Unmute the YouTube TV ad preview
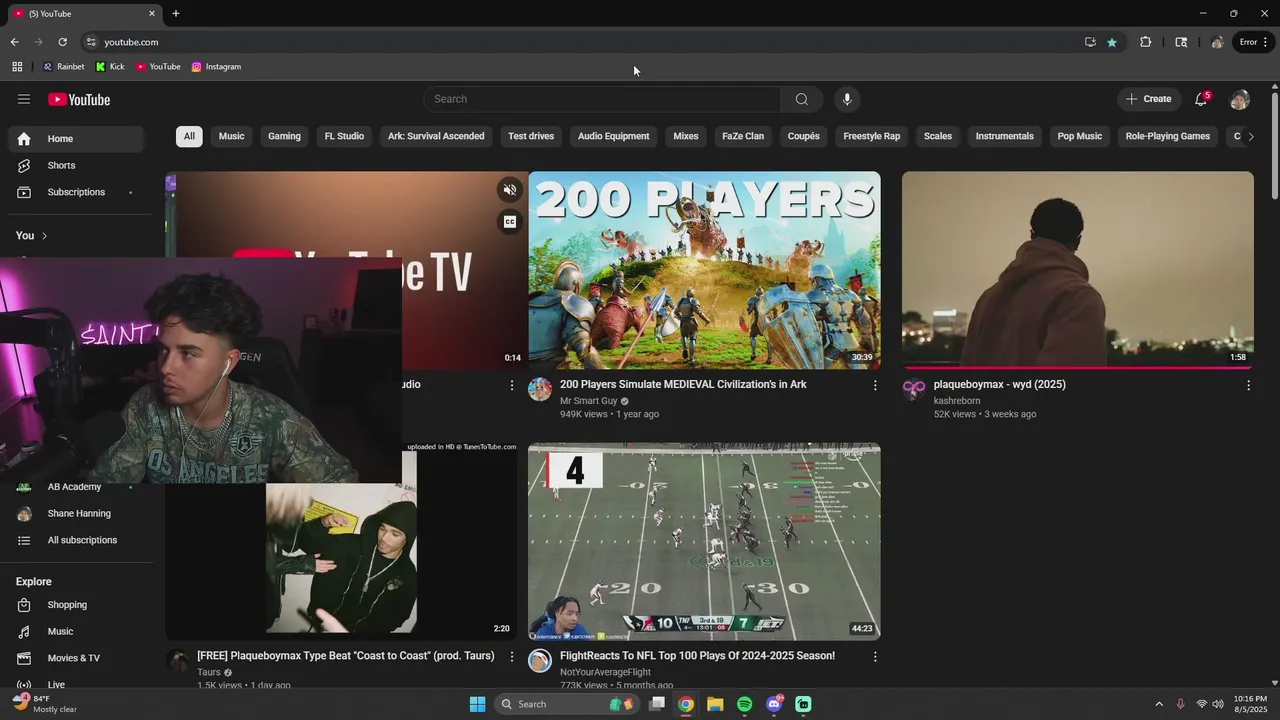Image resolution: width=1280 pixels, height=720 pixels. click(510, 190)
